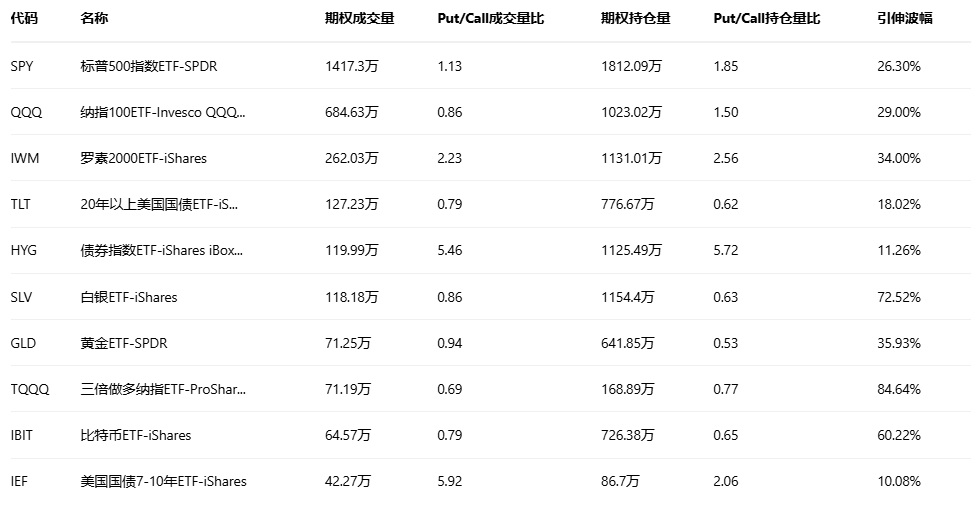Open the QQQ ticker symbol
Image resolution: width=978 pixels, height=505 pixels.
pyautogui.click(x=26, y=112)
